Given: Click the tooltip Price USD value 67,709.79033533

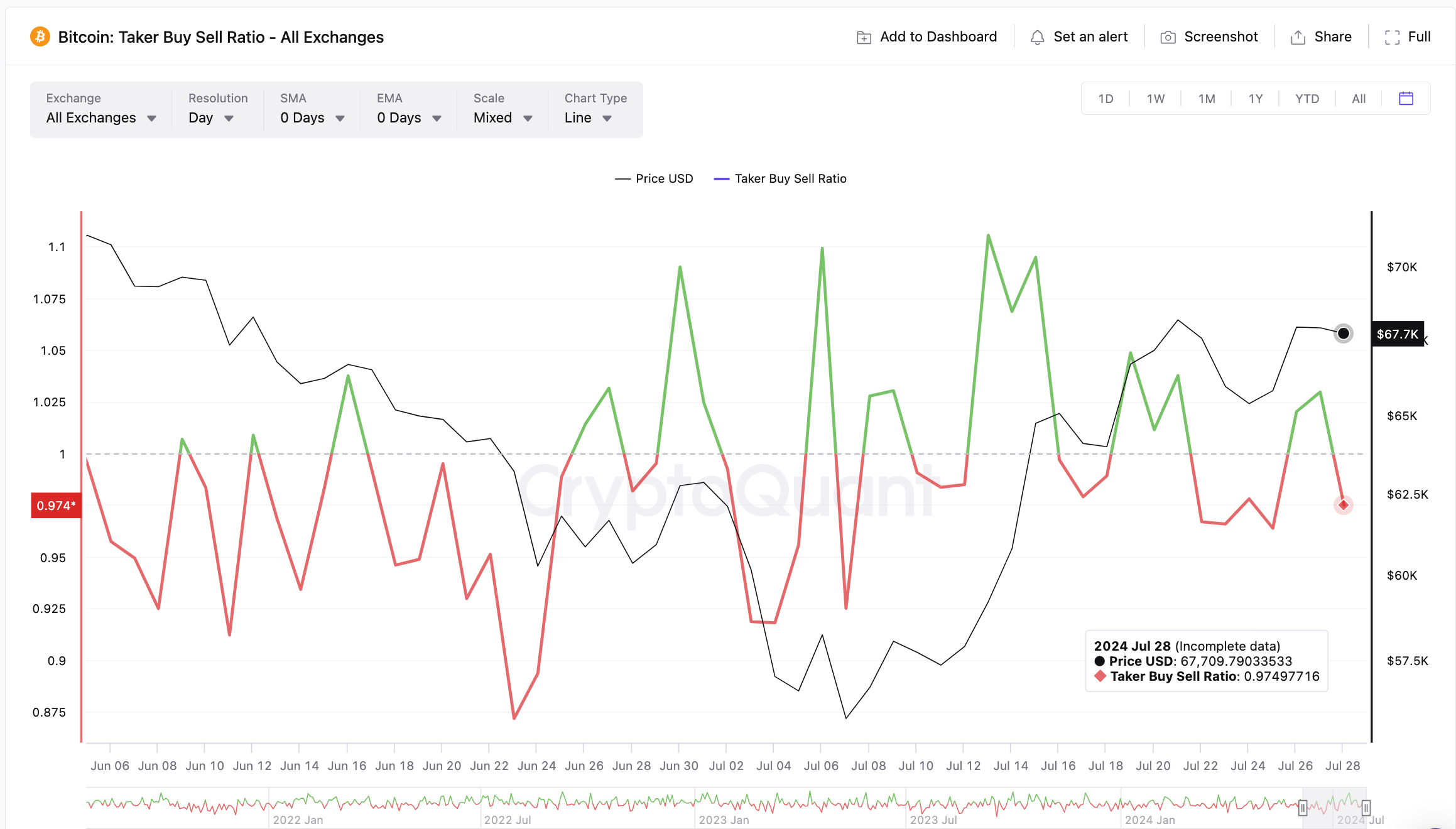Looking at the screenshot, I should click(1236, 661).
